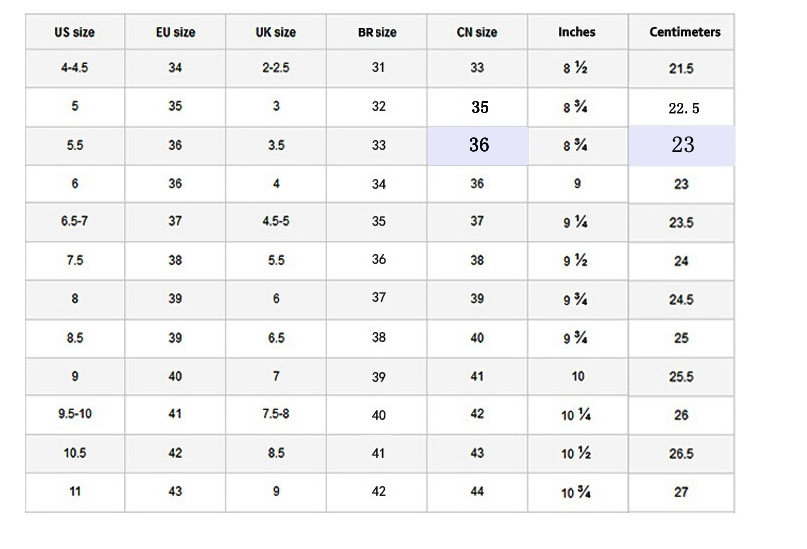Click the EU size column header
Viewport: 807px width, 549px height.
176,32
